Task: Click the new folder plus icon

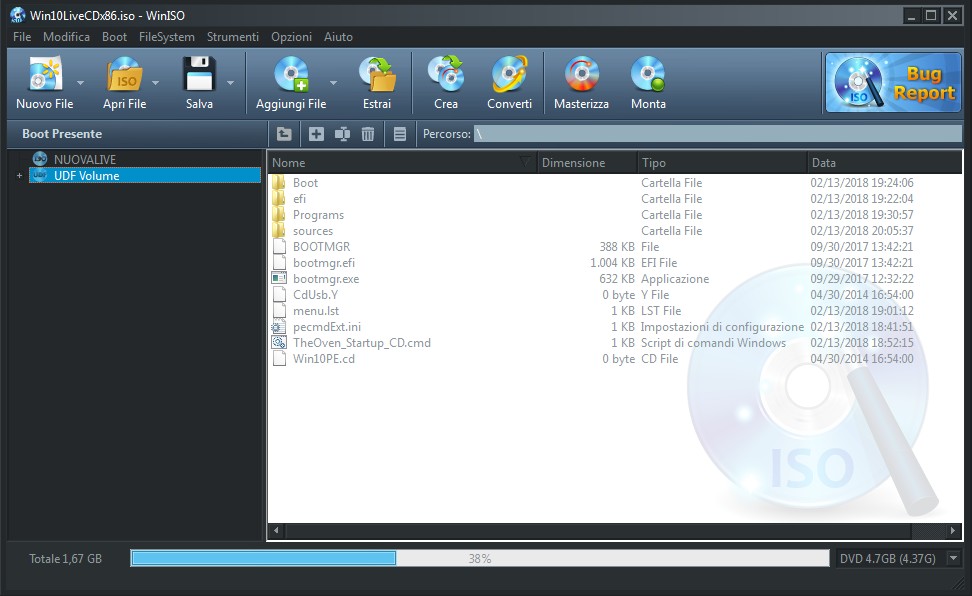Action: click(x=316, y=133)
